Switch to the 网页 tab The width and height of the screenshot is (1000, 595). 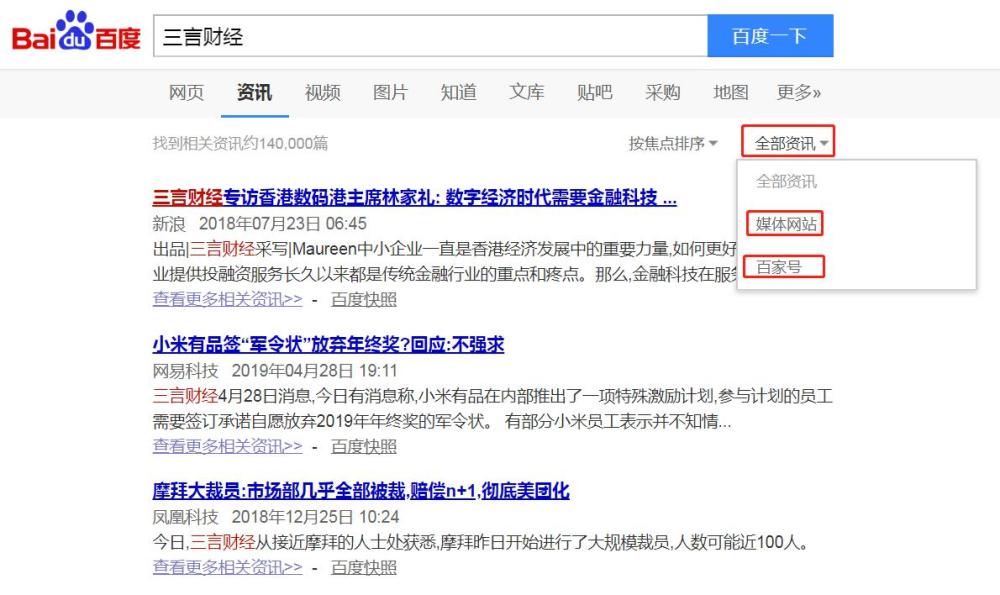186,93
